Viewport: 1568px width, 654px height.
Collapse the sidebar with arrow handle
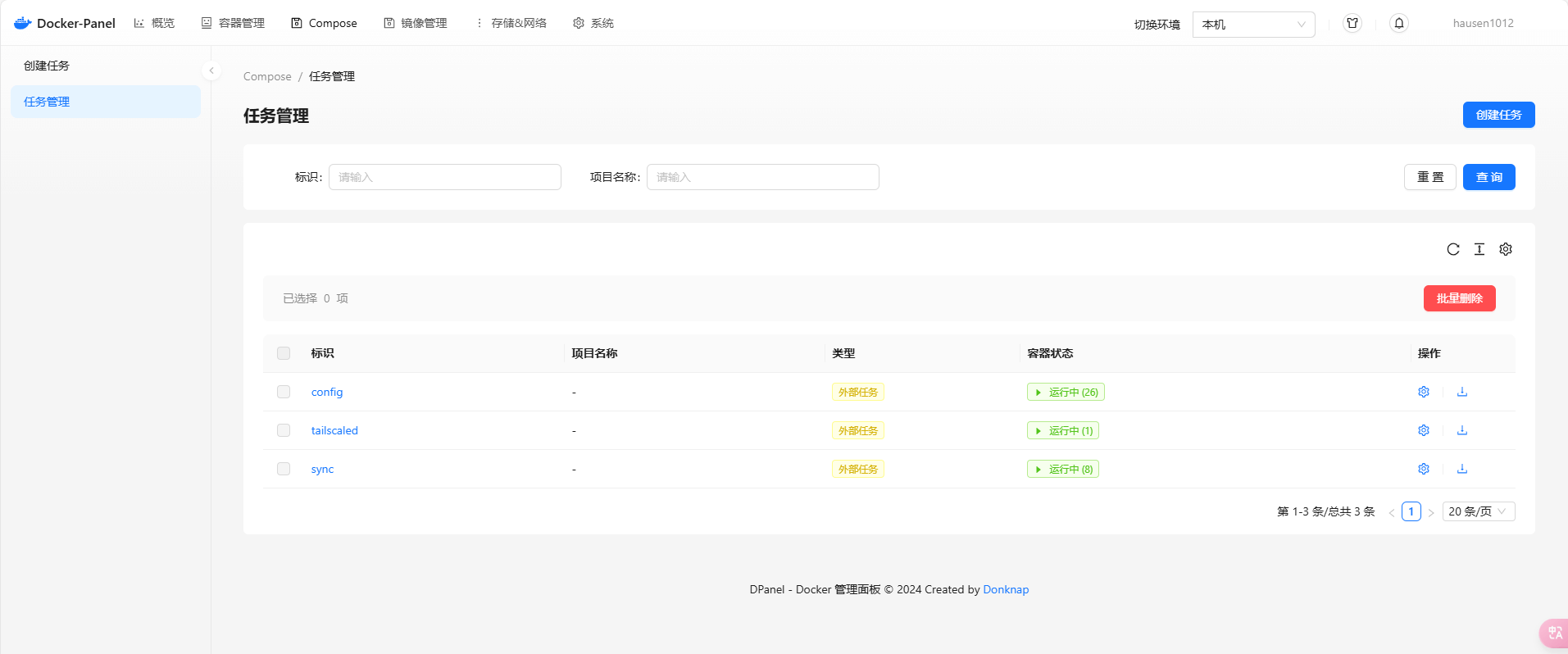pos(211,70)
